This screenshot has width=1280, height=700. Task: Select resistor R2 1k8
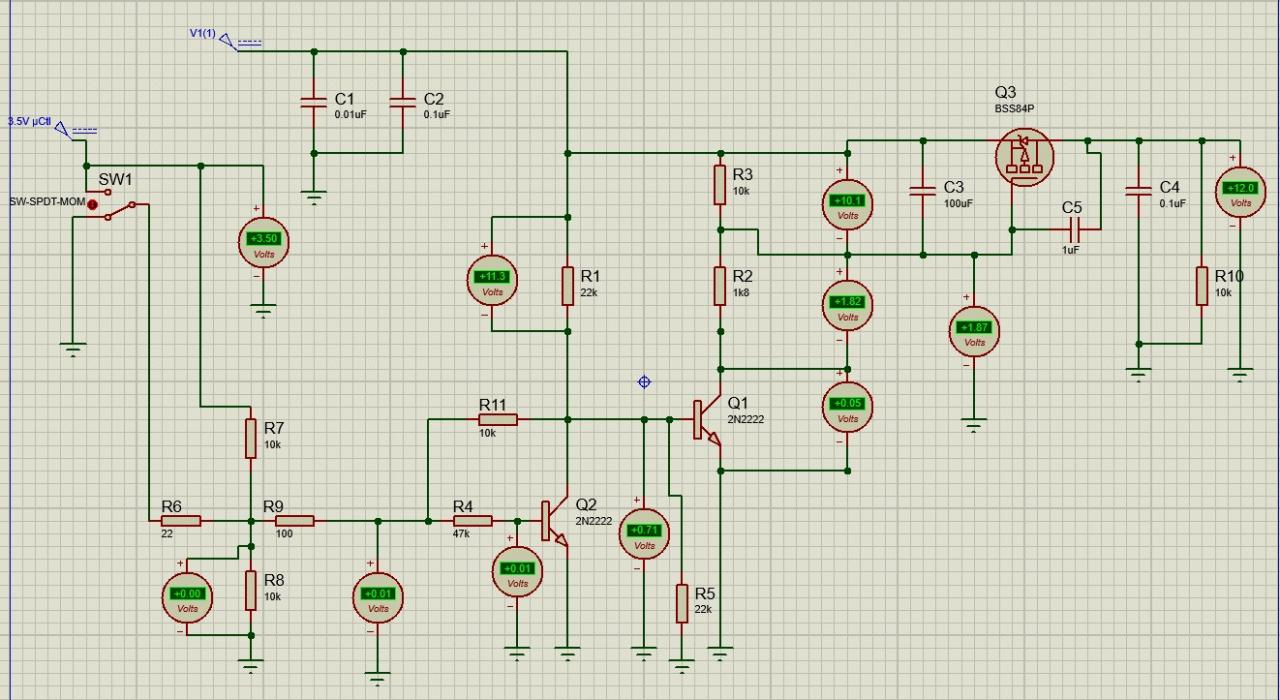[719, 285]
